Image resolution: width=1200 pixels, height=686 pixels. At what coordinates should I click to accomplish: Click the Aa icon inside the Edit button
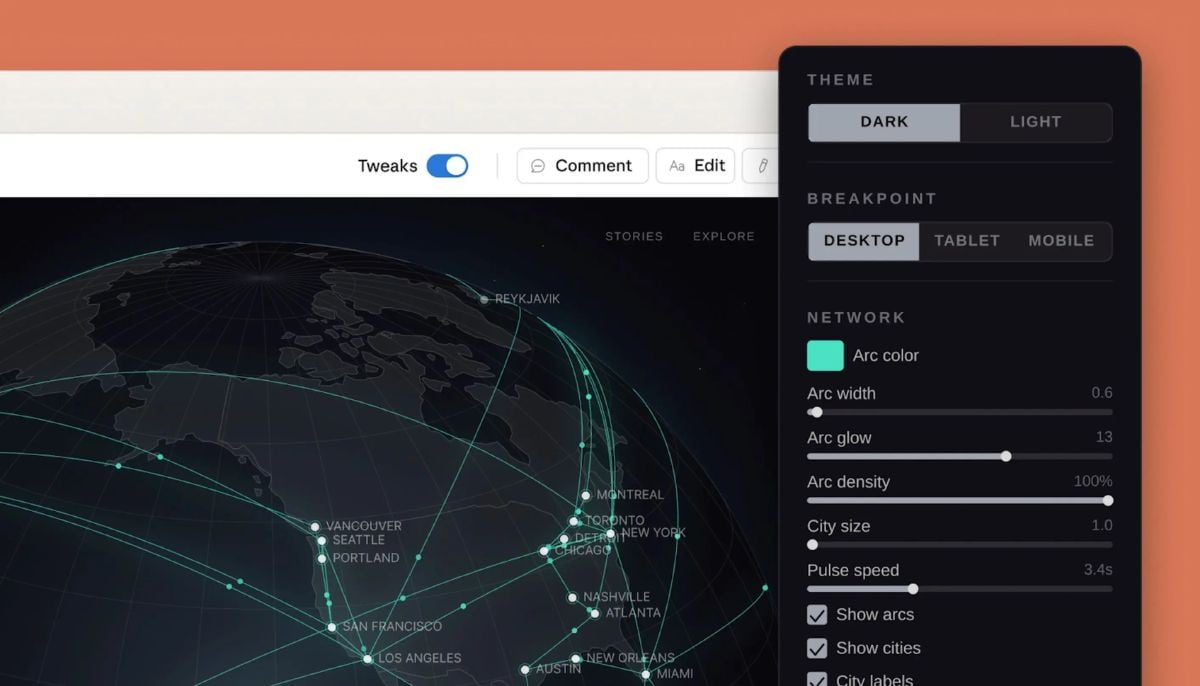[x=677, y=165]
